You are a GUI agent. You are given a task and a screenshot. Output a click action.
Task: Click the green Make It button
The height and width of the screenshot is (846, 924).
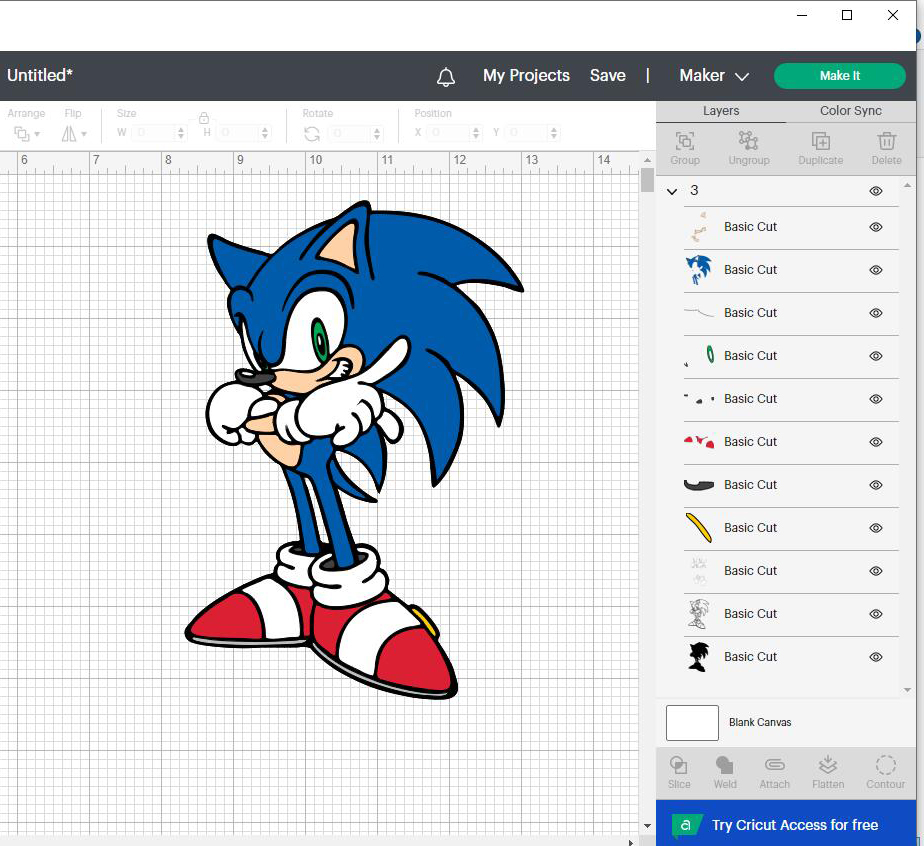(839, 76)
